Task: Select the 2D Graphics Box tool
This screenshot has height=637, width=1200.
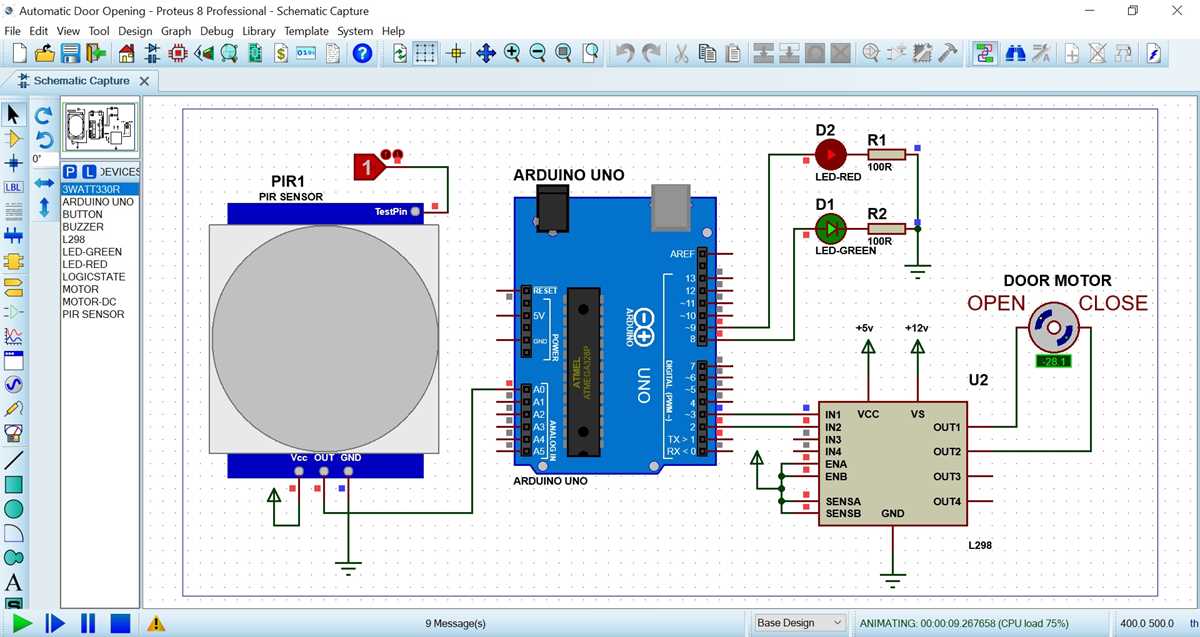Action: (x=14, y=485)
